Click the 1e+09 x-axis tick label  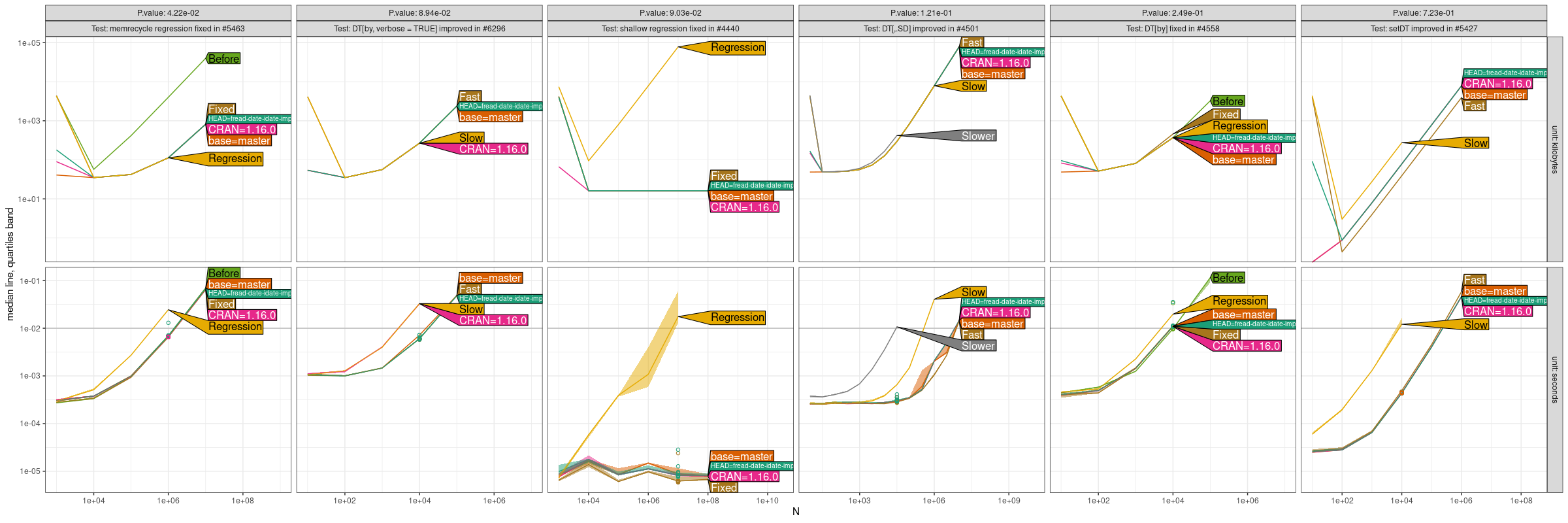click(1009, 501)
